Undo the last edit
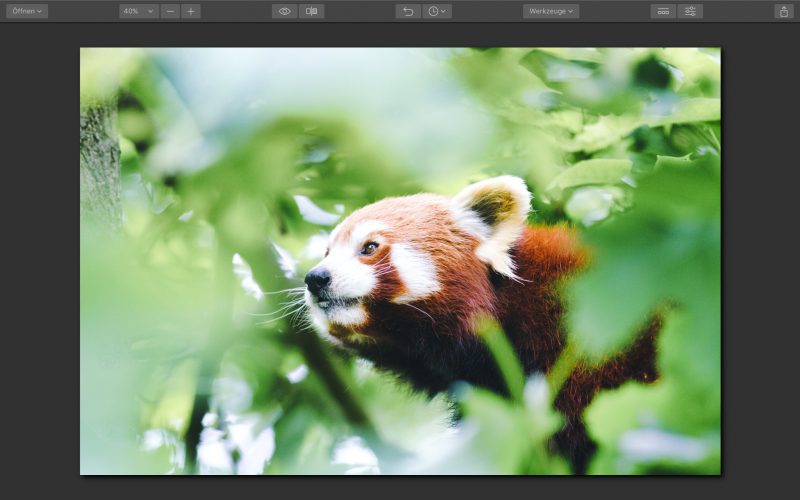The height and width of the screenshot is (500, 800). tap(408, 11)
